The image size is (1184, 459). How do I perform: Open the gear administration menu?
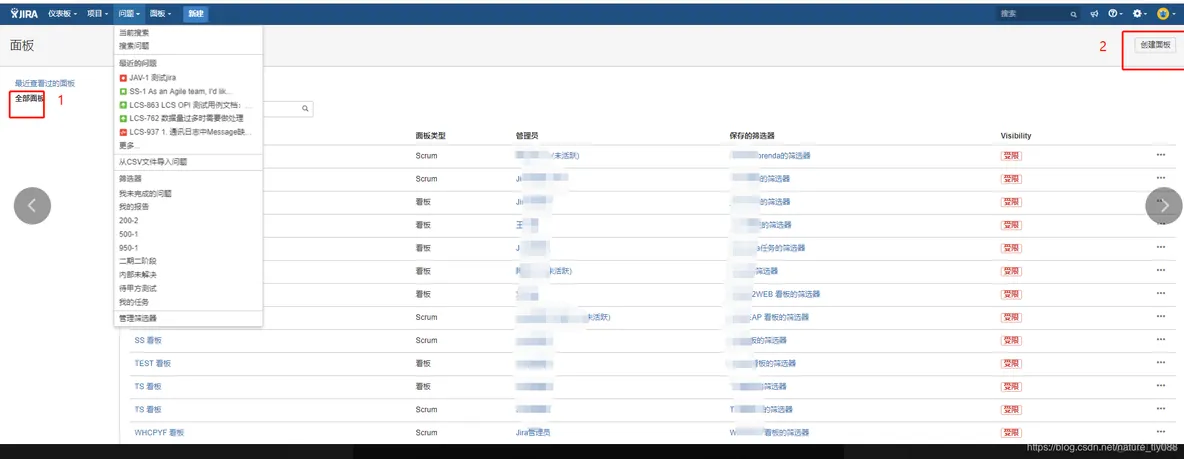coord(1139,14)
